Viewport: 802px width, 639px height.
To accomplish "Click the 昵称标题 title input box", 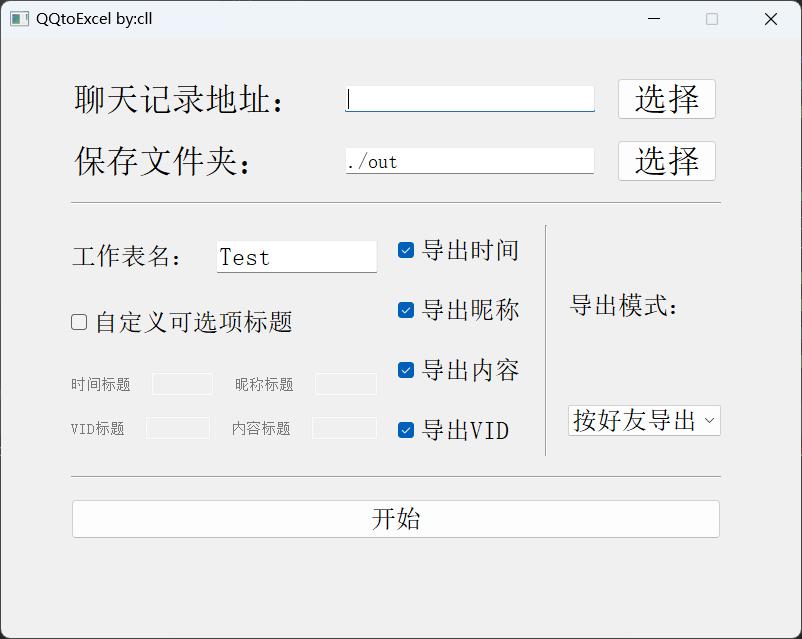I will tap(346, 384).
